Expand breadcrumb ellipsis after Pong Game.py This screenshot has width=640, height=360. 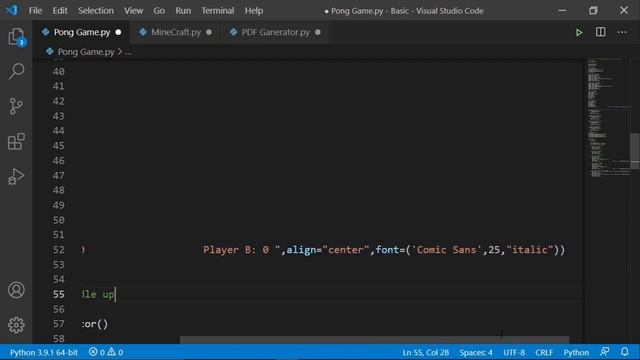128,52
